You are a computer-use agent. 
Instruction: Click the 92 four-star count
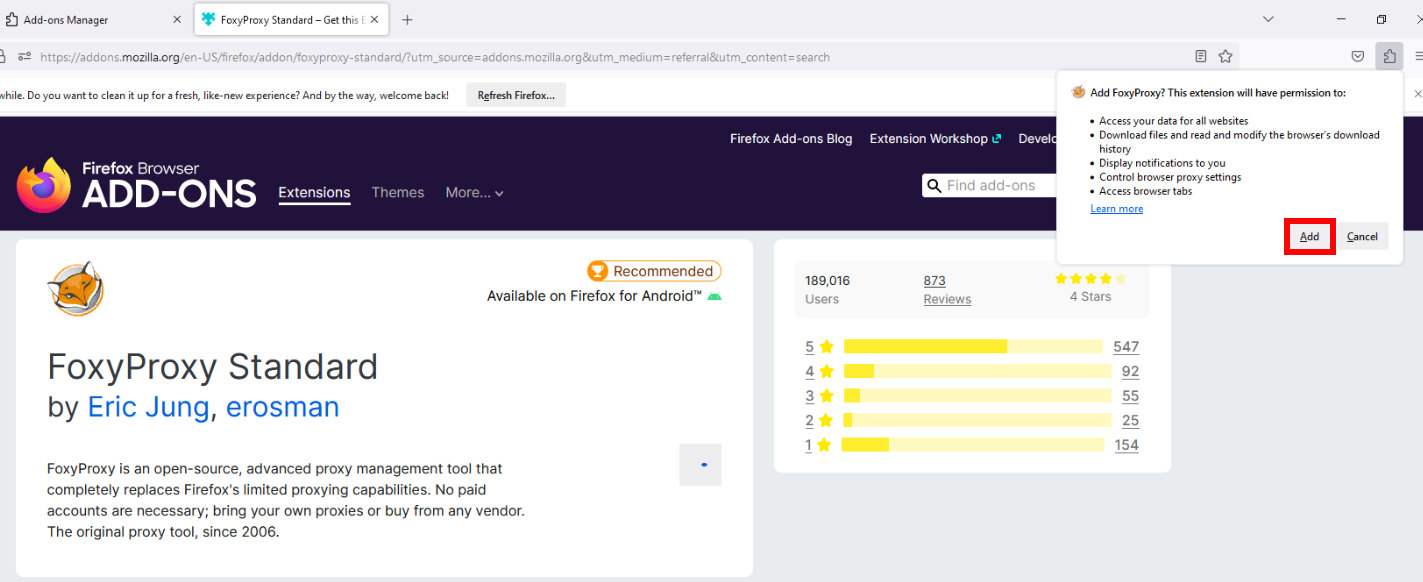[x=1130, y=371]
